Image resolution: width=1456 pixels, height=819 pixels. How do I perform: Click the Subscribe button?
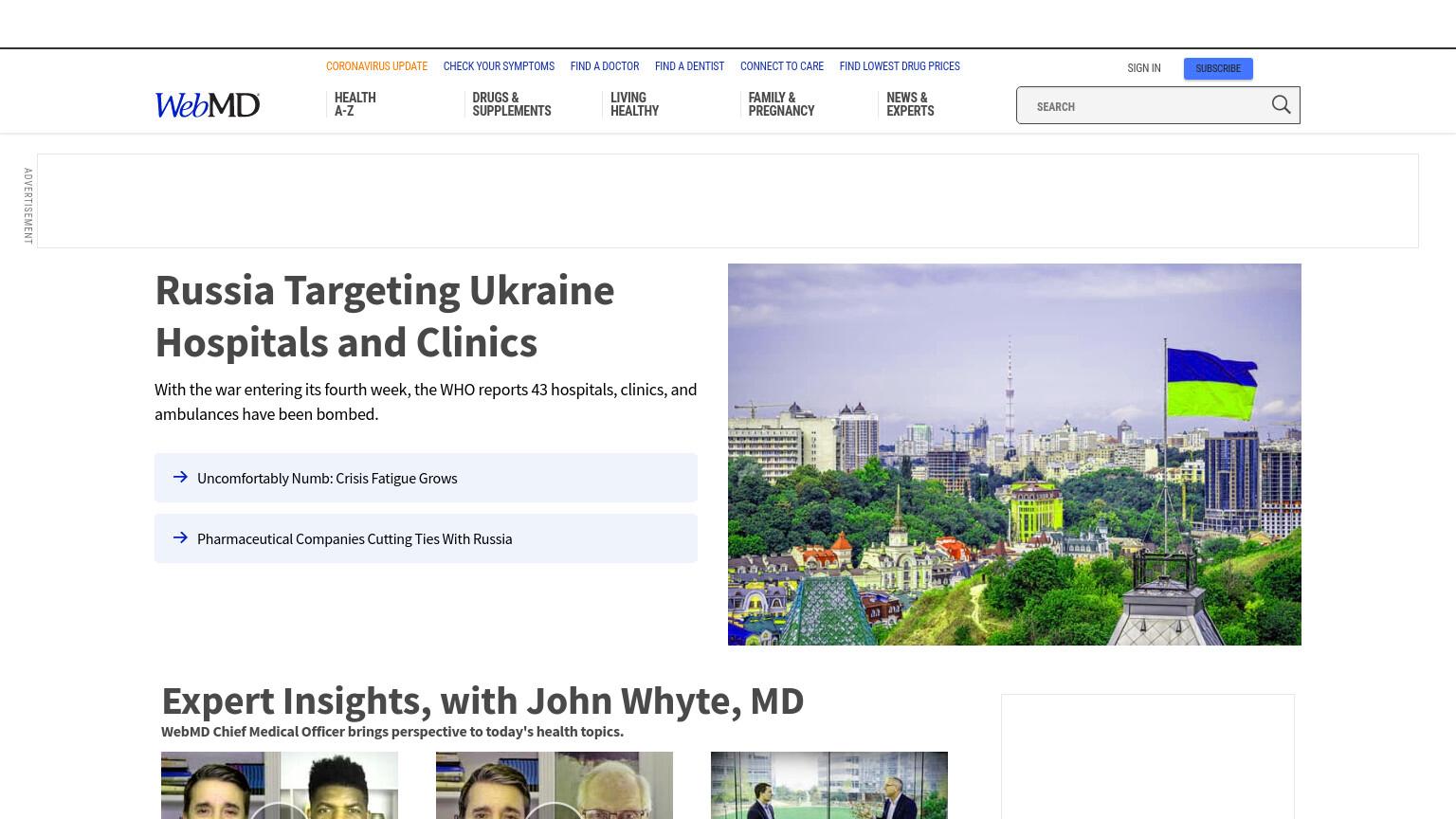click(1218, 68)
